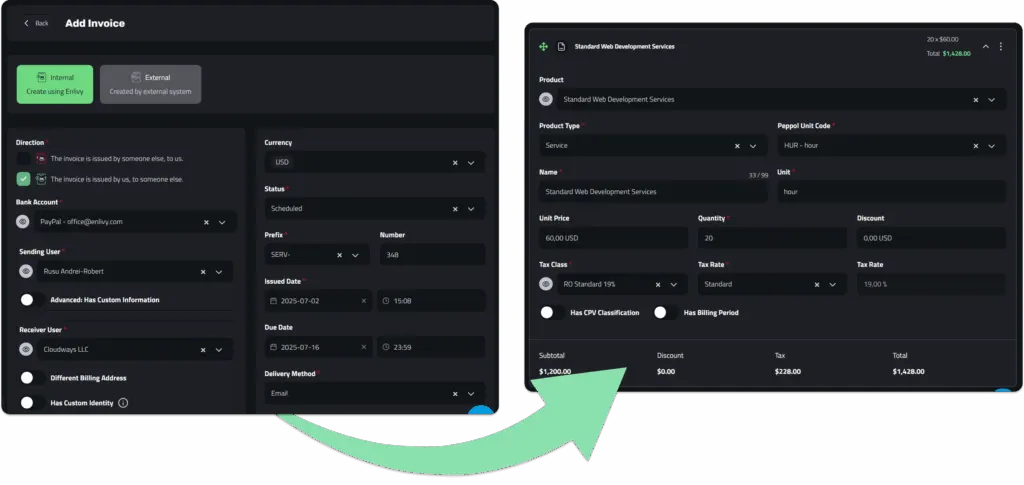Screen dimensions: 1024x485
Task: Click the move handle on the product line
Action: point(543,47)
